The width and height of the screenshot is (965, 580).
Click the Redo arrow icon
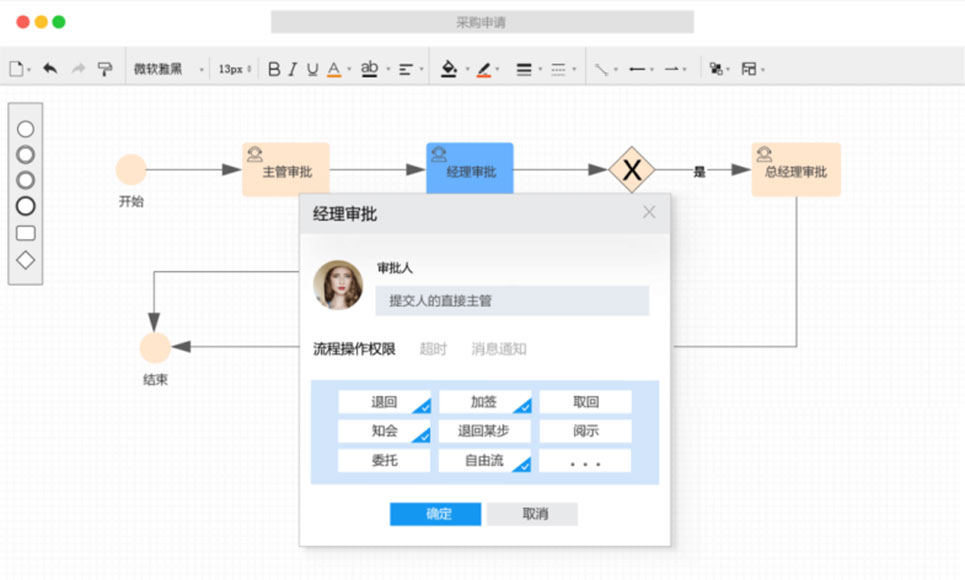[79, 68]
